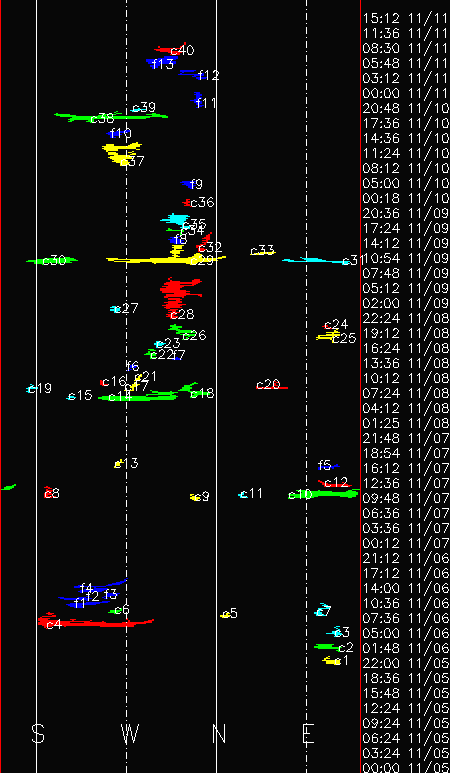This screenshot has height=773, width=450.
Task: Click the c40 label
Action: 182,50
